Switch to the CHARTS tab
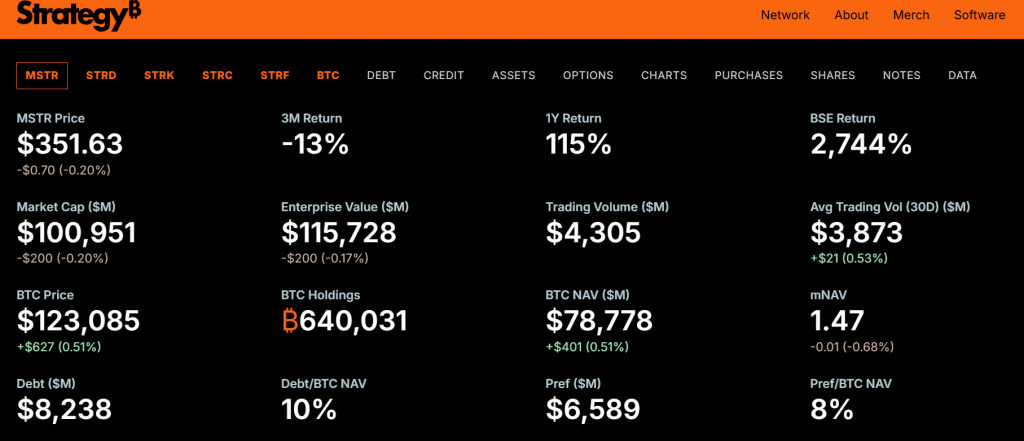This screenshot has width=1024, height=441. tap(664, 75)
